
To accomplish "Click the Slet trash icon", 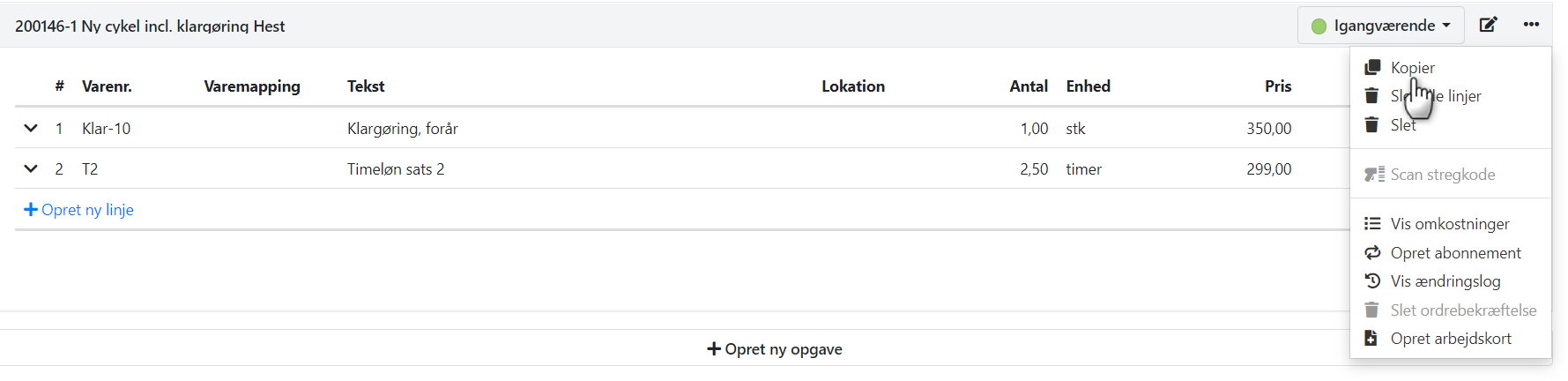I will click(x=1371, y=125).
